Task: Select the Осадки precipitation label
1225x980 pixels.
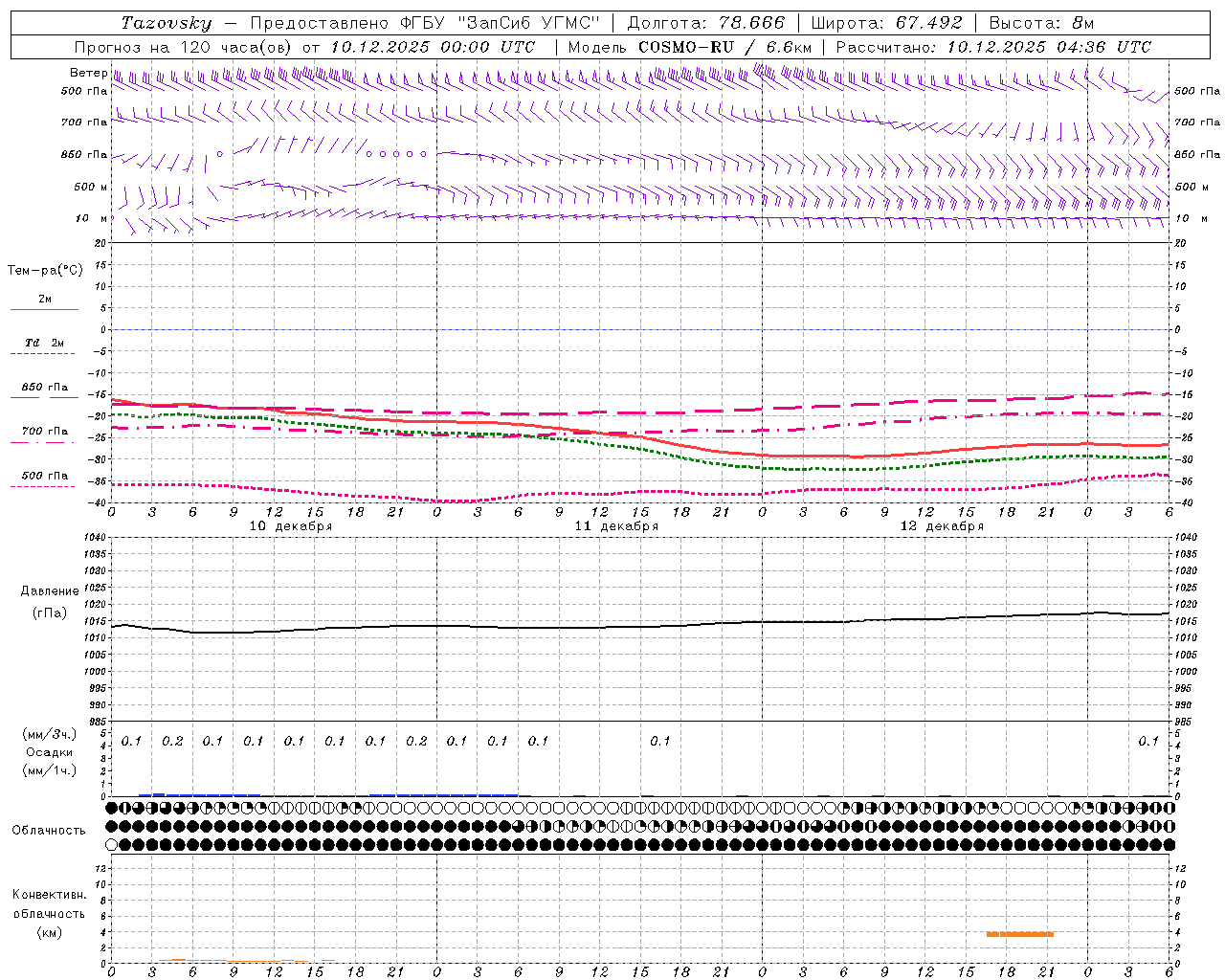Action: pos(49,752)
